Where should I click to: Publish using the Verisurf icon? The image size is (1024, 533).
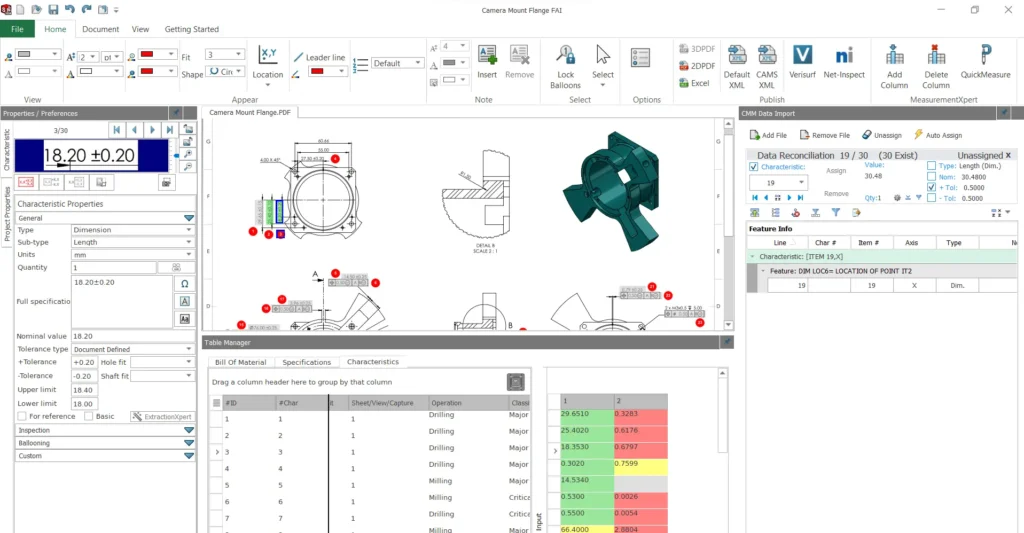click(x=801, y=56)
